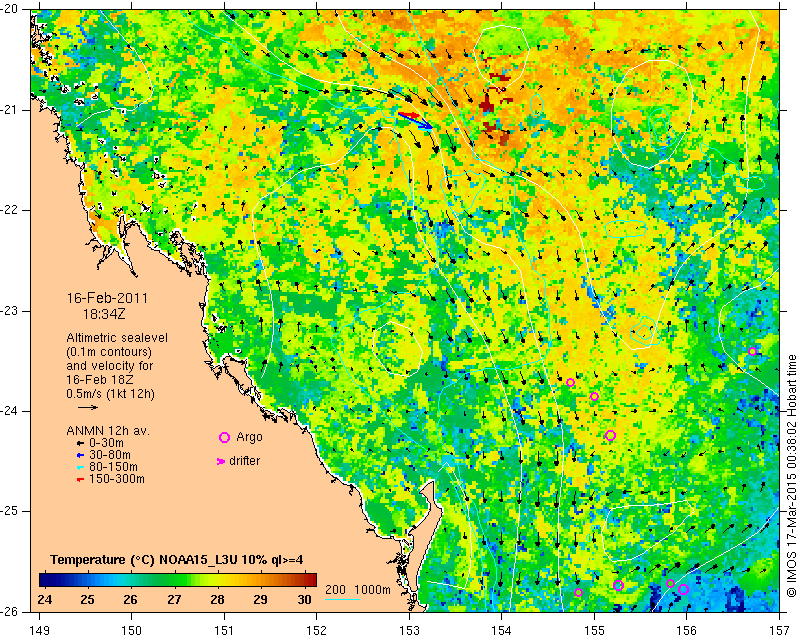800x640 pixels.
Task: Click the '30-80m' depth label
Action: pyautogui.click(x=110, y=455)
